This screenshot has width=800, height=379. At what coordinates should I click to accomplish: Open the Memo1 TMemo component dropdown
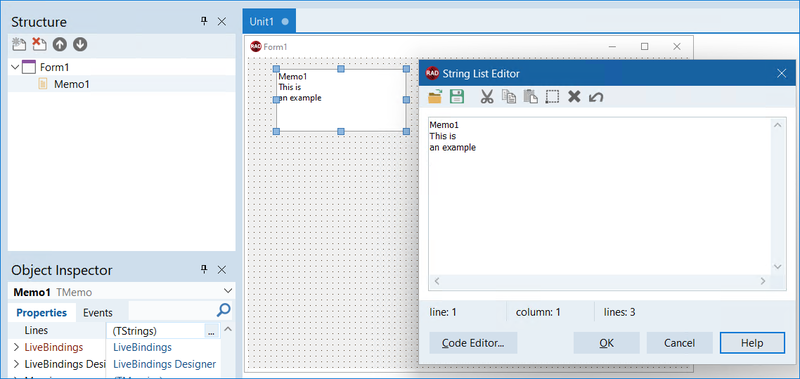coord(228,291)
